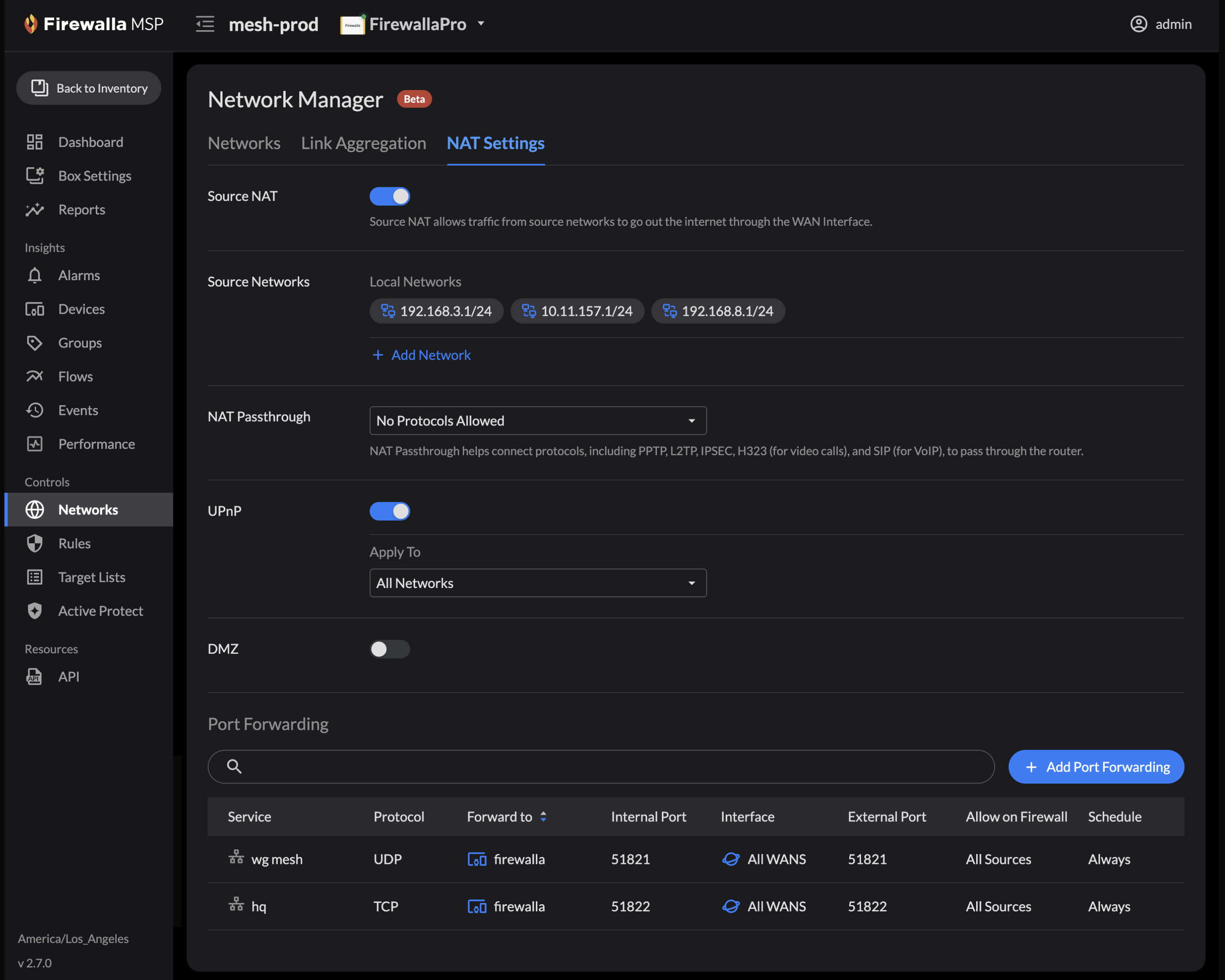
Task: Click the API document icon
Action: pos(35,677)
